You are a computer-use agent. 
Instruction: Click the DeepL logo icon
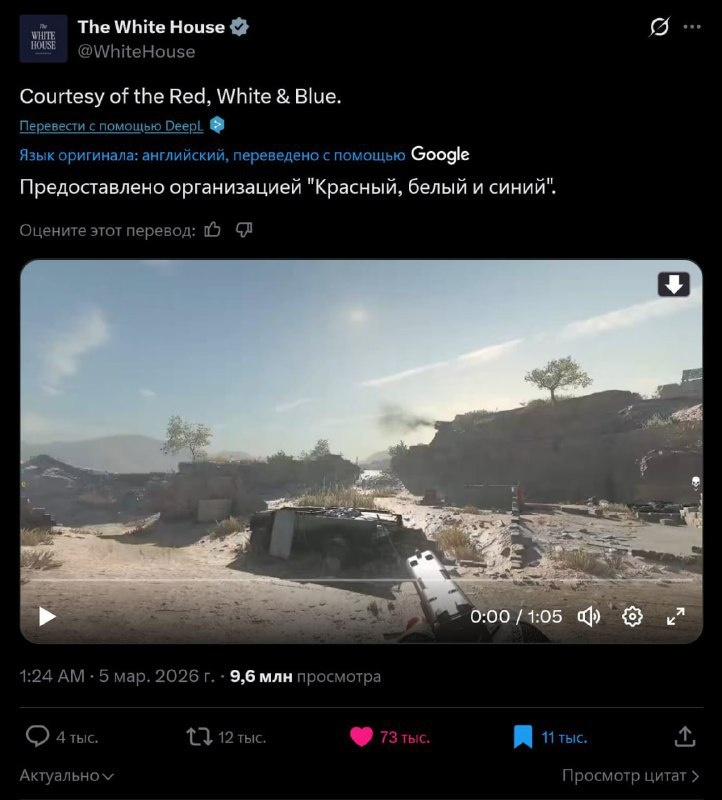pyautogui.click(x=217, y=125)
